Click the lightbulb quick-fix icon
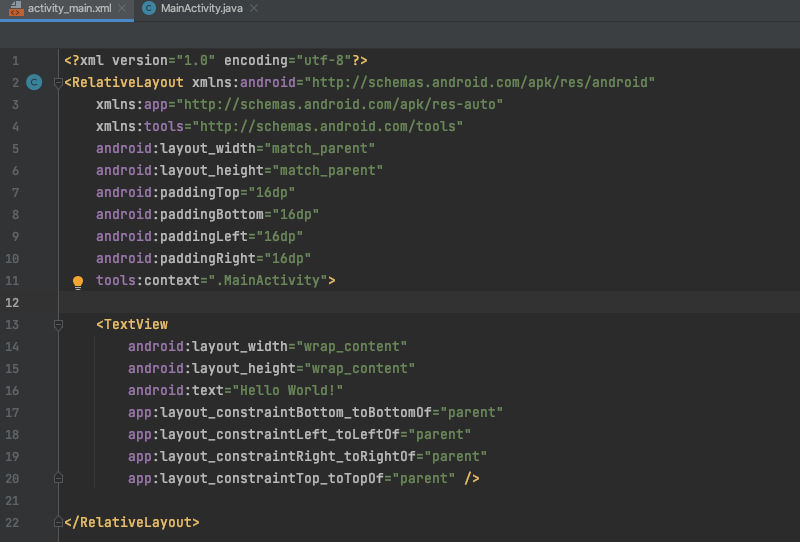 78,282
